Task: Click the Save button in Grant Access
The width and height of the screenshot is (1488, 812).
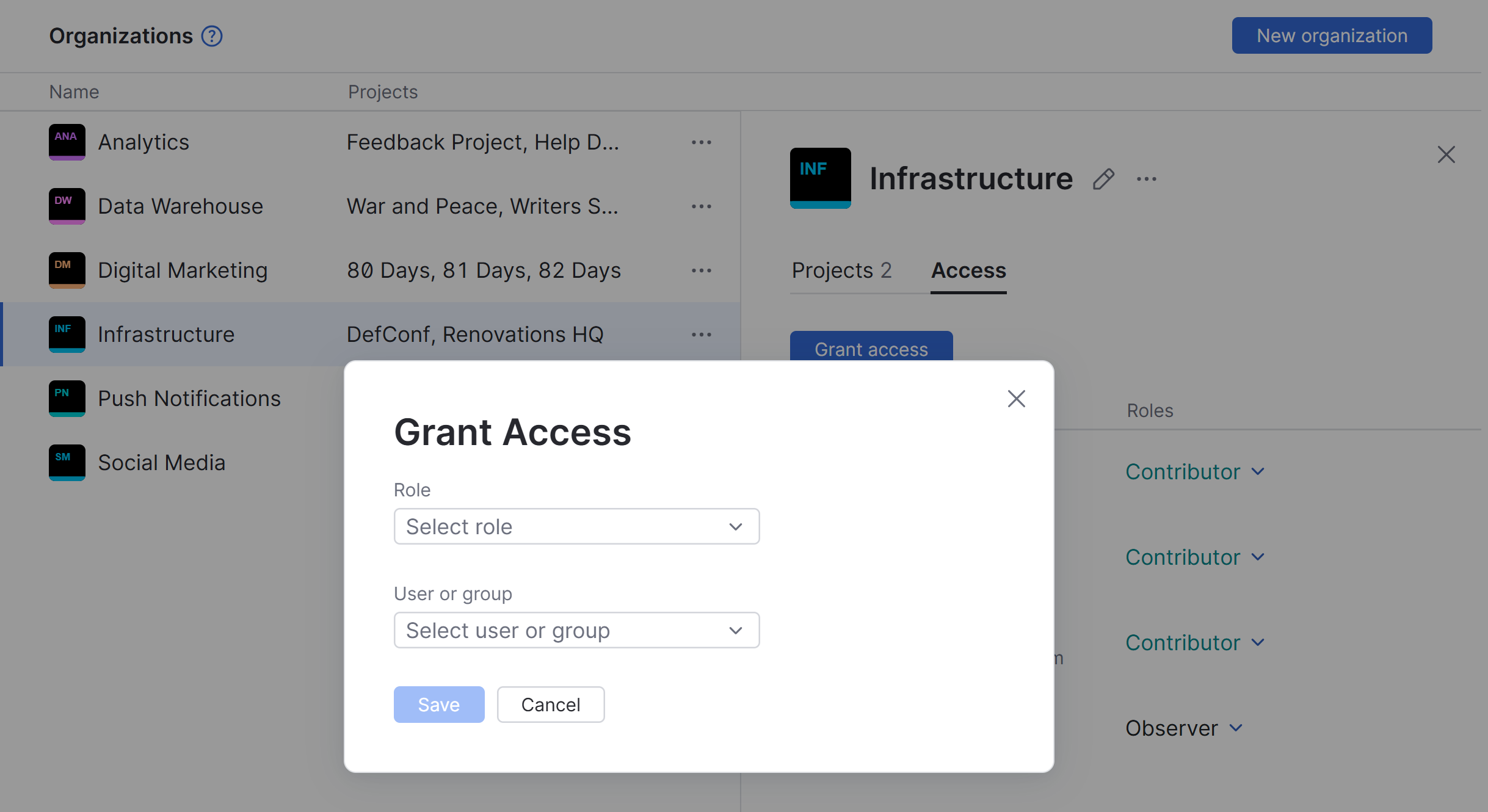Action: [x=438, y=705]
